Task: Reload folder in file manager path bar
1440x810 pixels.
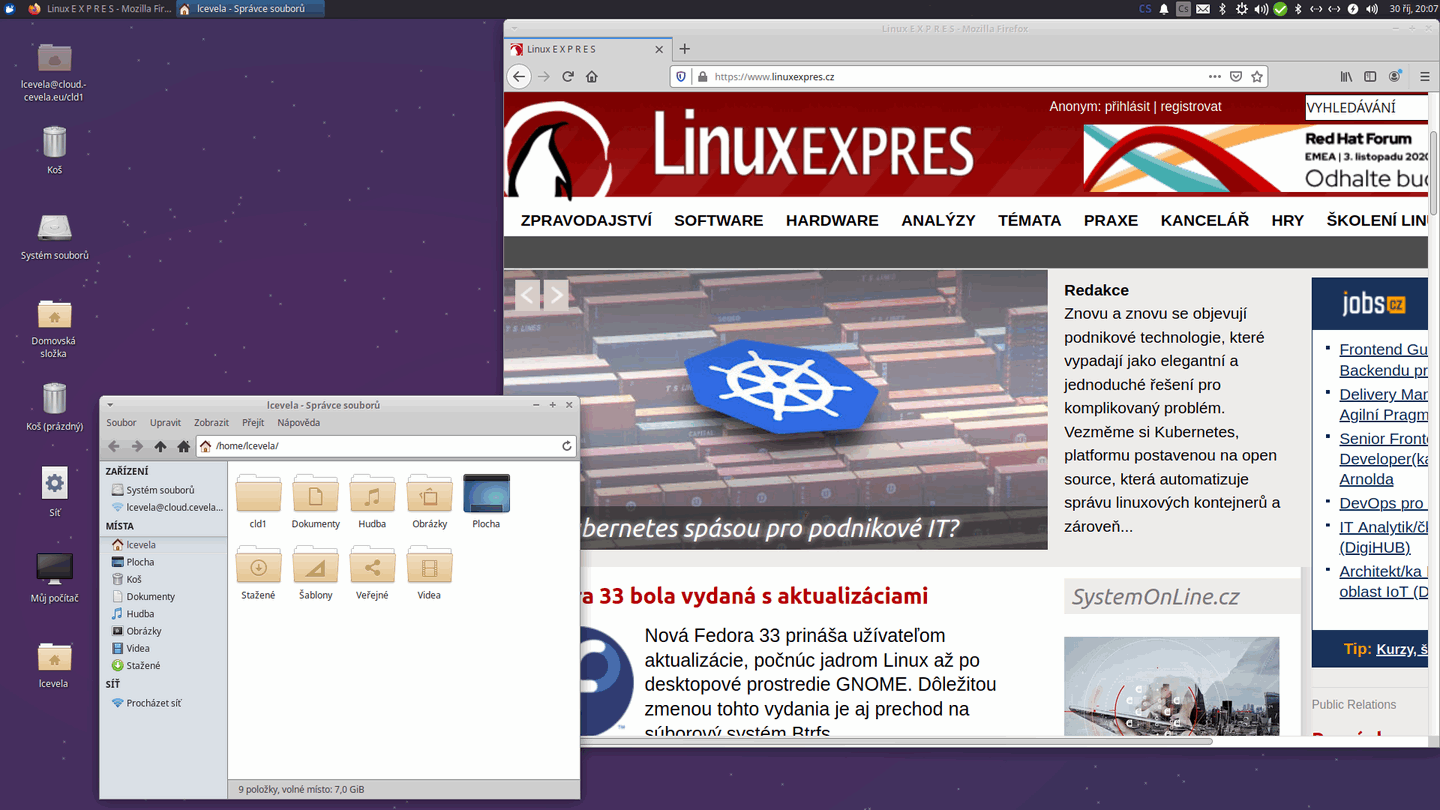Action: point(567,446)
